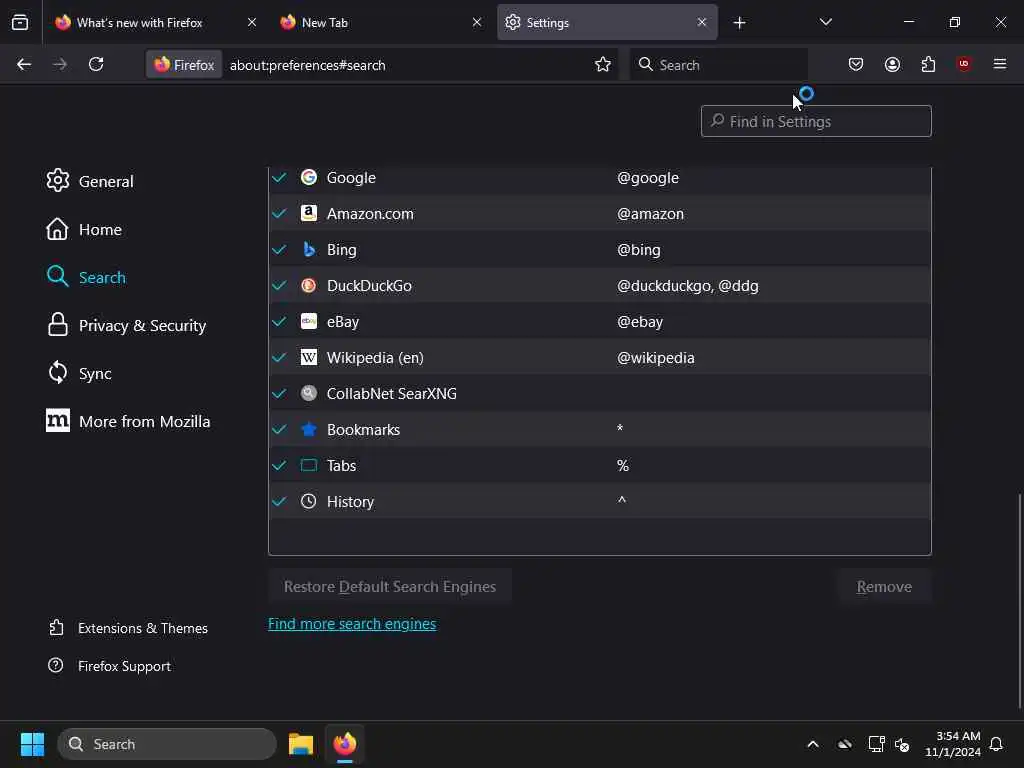The height and width of the screenshot is (768, 1024).
Task: Open File Explorer from taskbar
Action: [301, 744]
